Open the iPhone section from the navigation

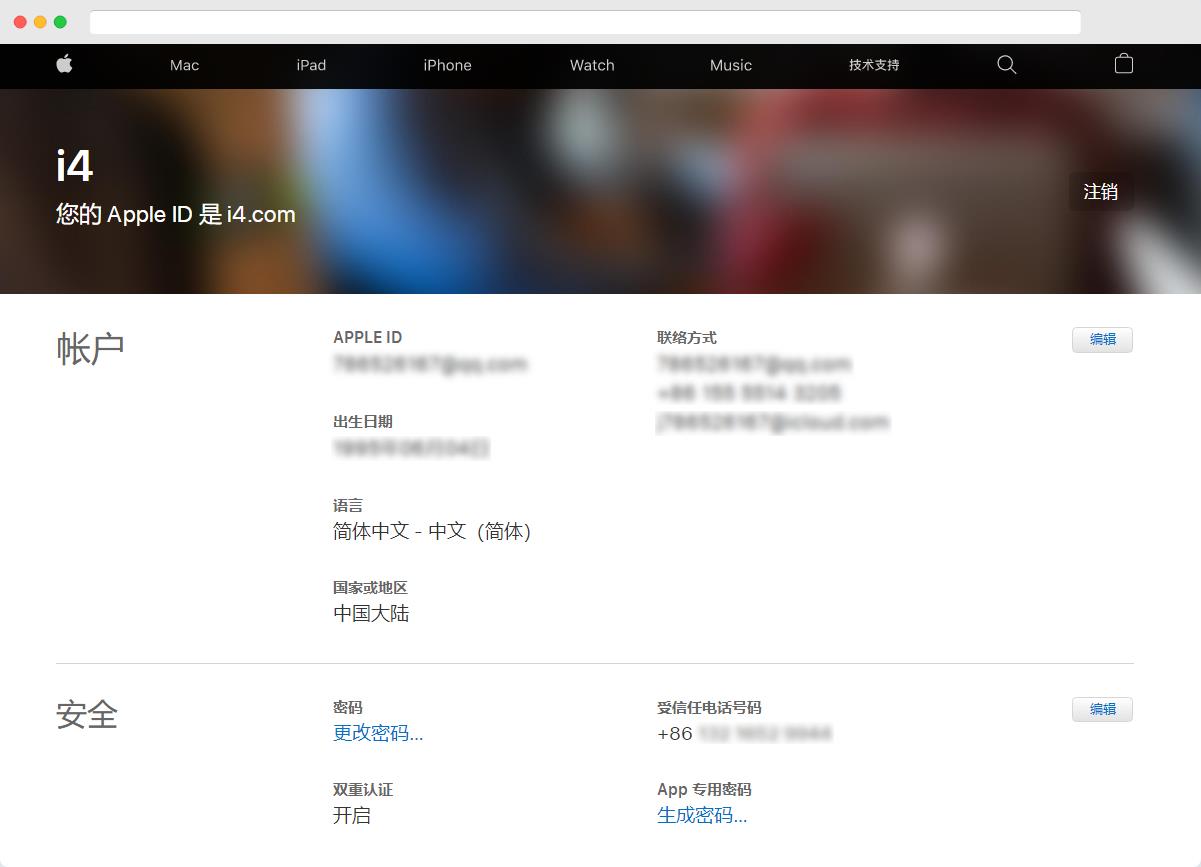click(447, 65)
